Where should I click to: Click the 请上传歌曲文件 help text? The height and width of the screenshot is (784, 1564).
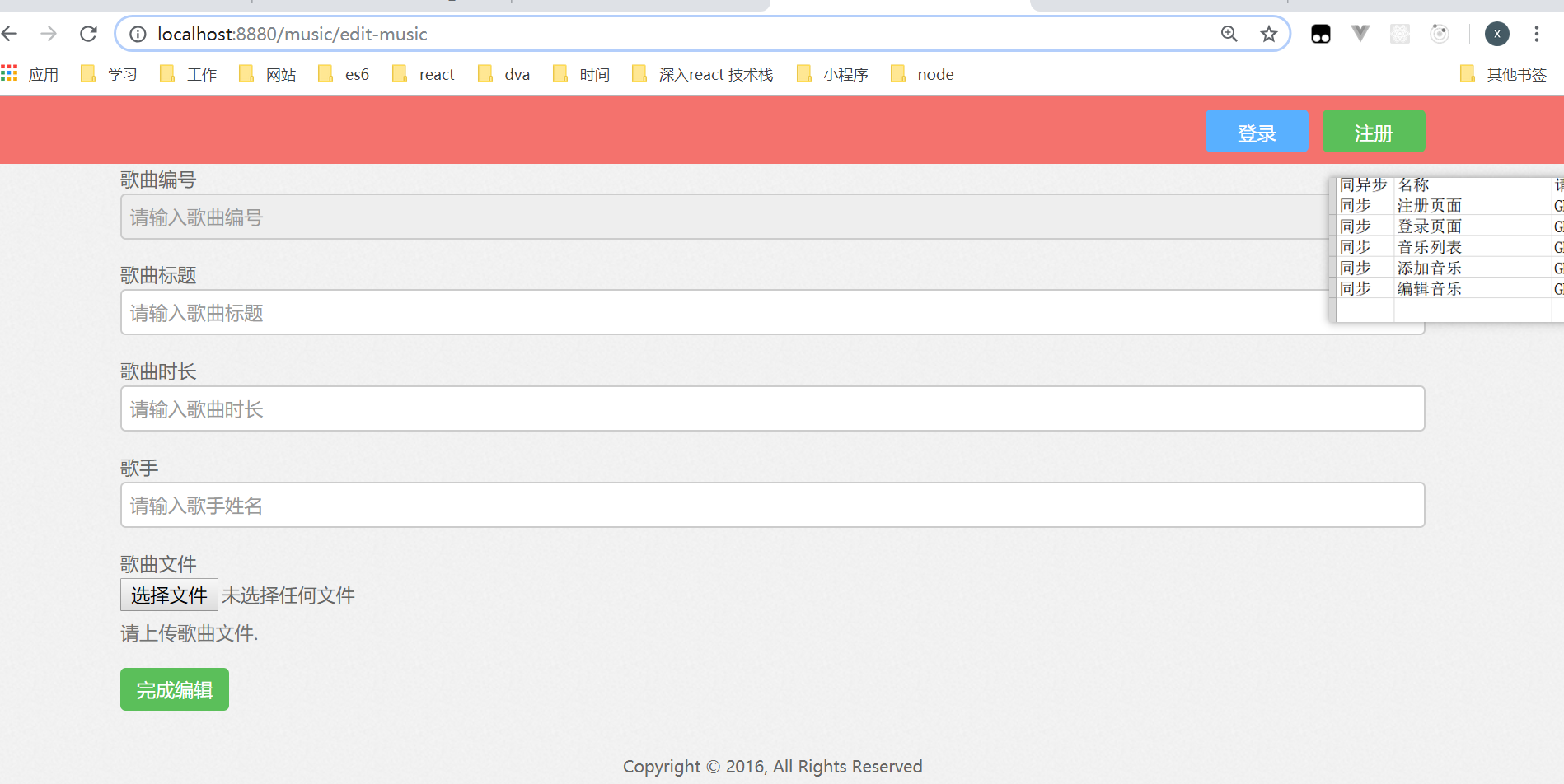[x=190, y=633]
